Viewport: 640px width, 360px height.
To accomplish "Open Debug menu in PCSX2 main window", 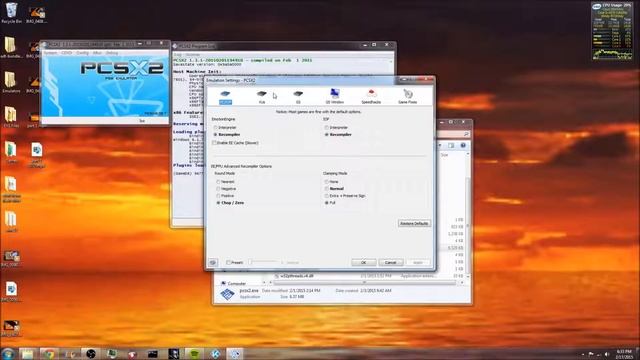I will [111, 53].
